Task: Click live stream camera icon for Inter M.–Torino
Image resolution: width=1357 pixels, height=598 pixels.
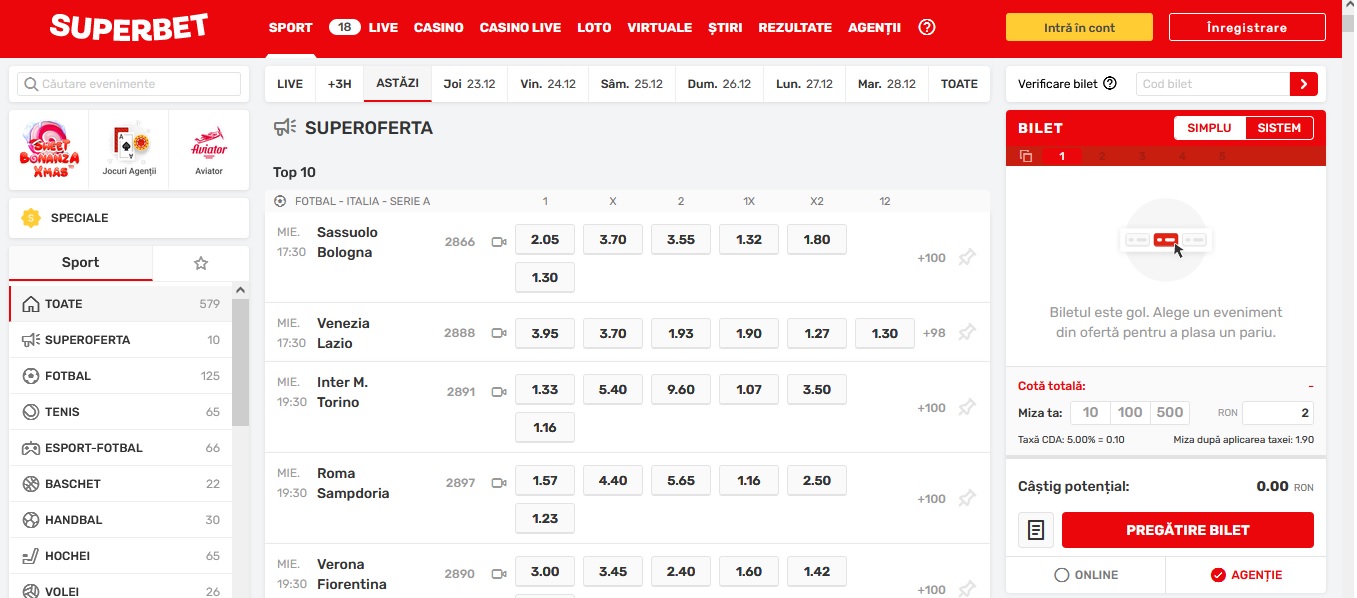Action: point(499,392)
